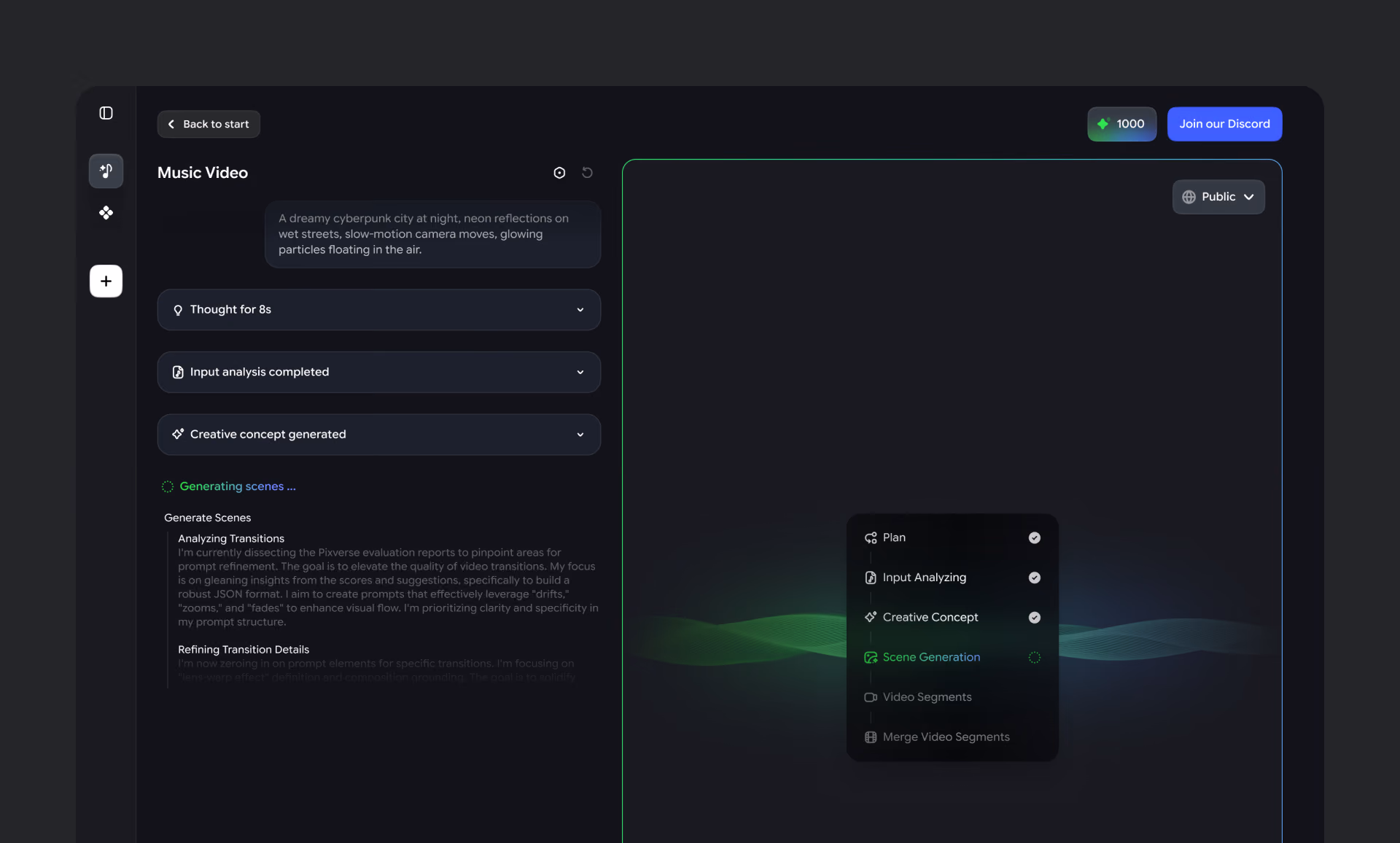Go back with Back to start button

[x=209, y=124]
